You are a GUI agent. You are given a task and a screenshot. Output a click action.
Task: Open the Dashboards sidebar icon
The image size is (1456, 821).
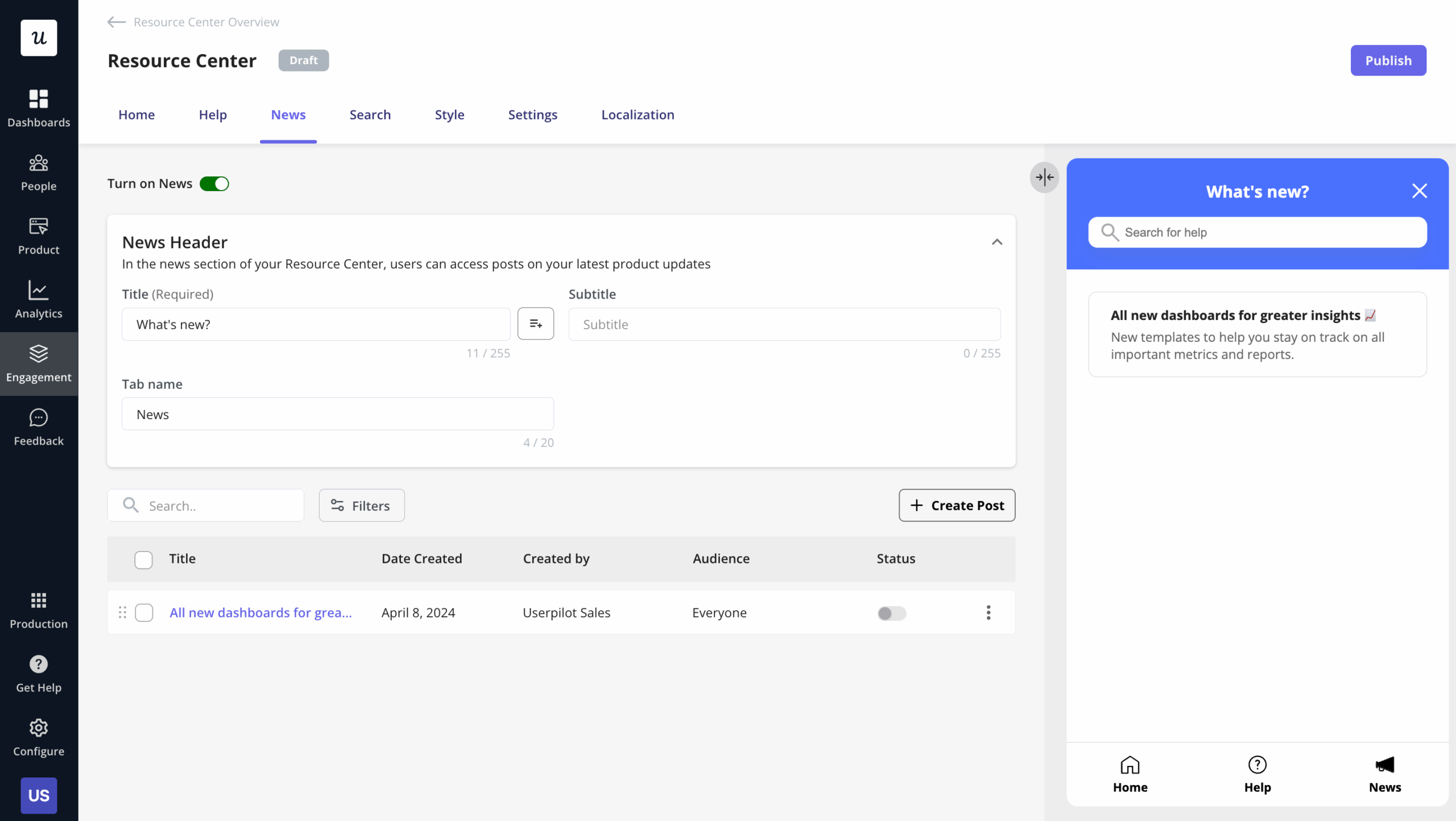click(39, 99)
